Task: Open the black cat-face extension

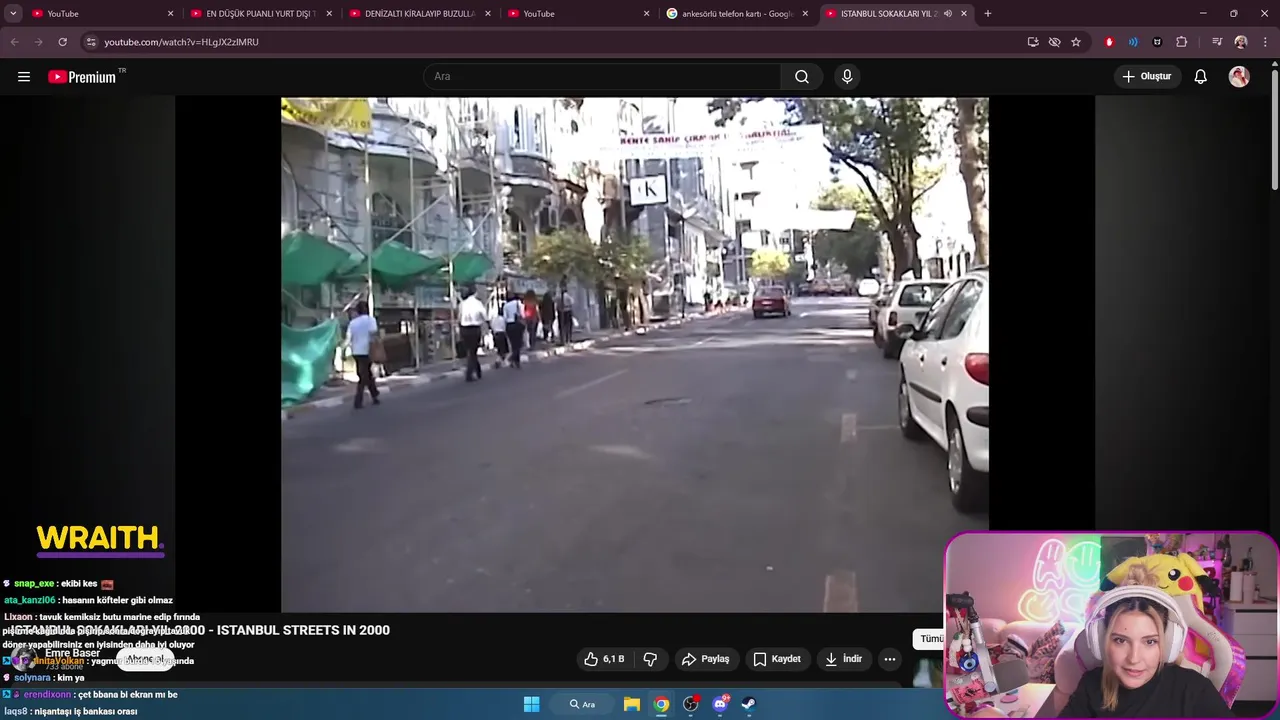Action: (1157, 42)
